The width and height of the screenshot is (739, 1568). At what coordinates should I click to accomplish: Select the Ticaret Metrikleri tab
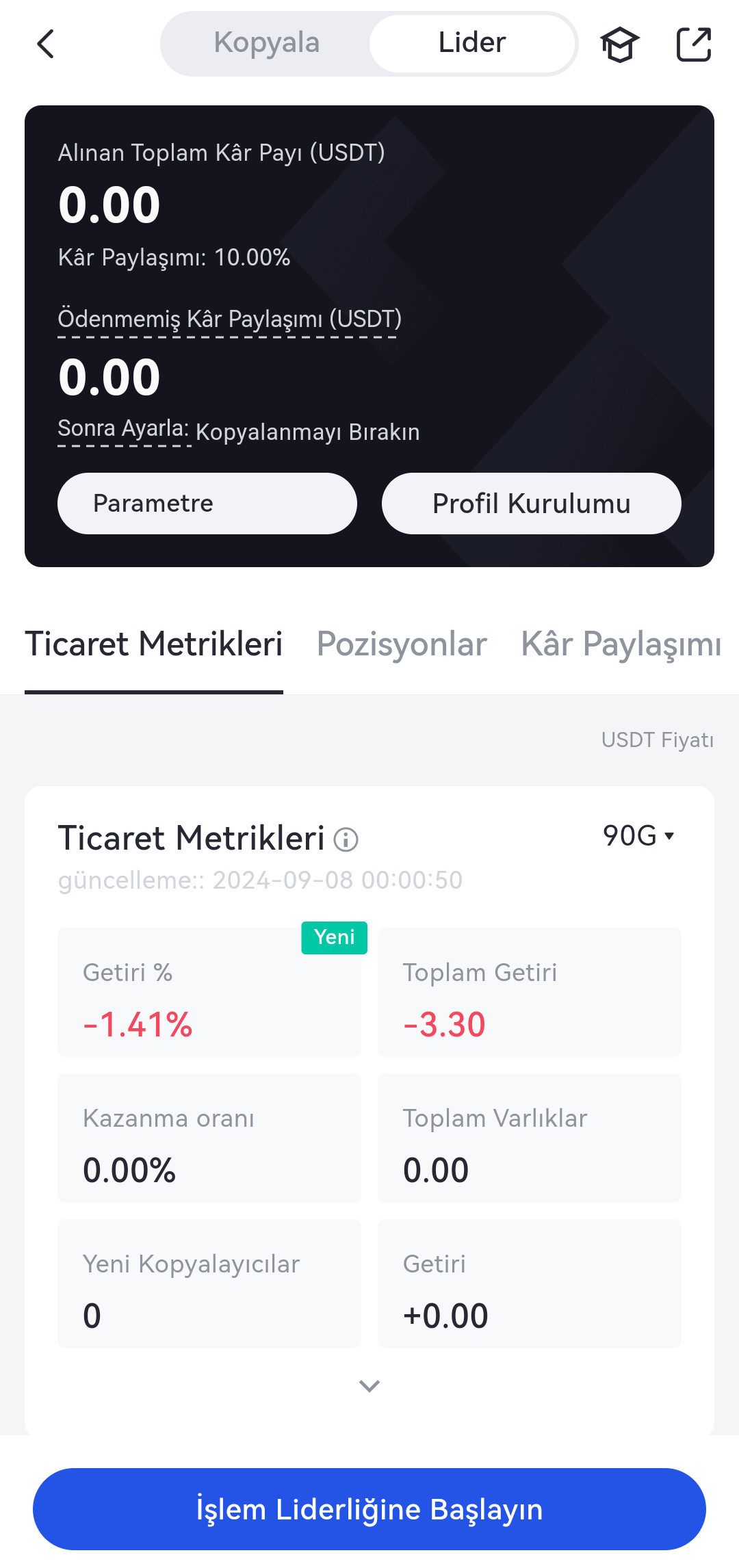[x=154, y=644]
